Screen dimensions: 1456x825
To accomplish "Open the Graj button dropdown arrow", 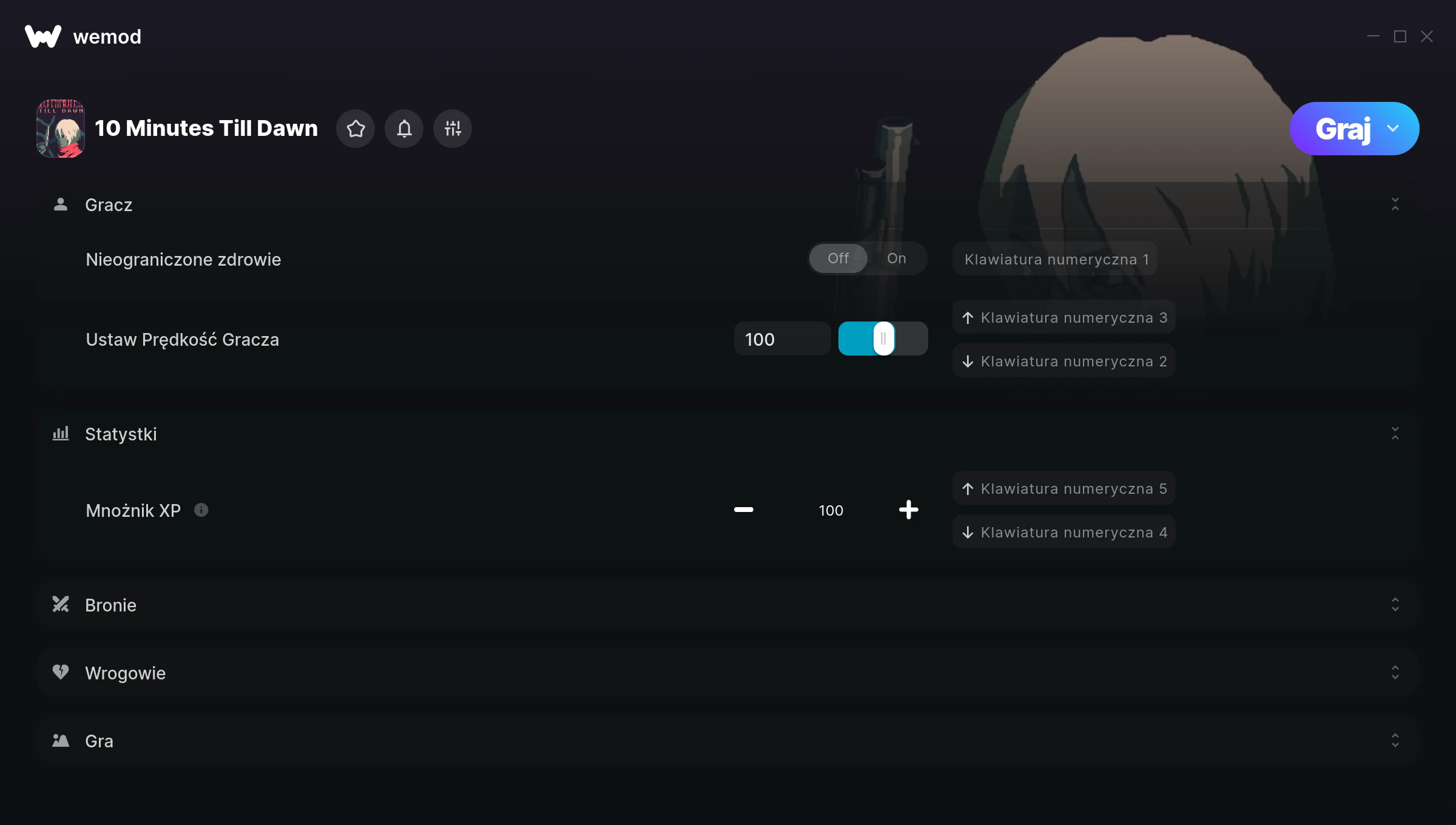I will (1393, 129).
